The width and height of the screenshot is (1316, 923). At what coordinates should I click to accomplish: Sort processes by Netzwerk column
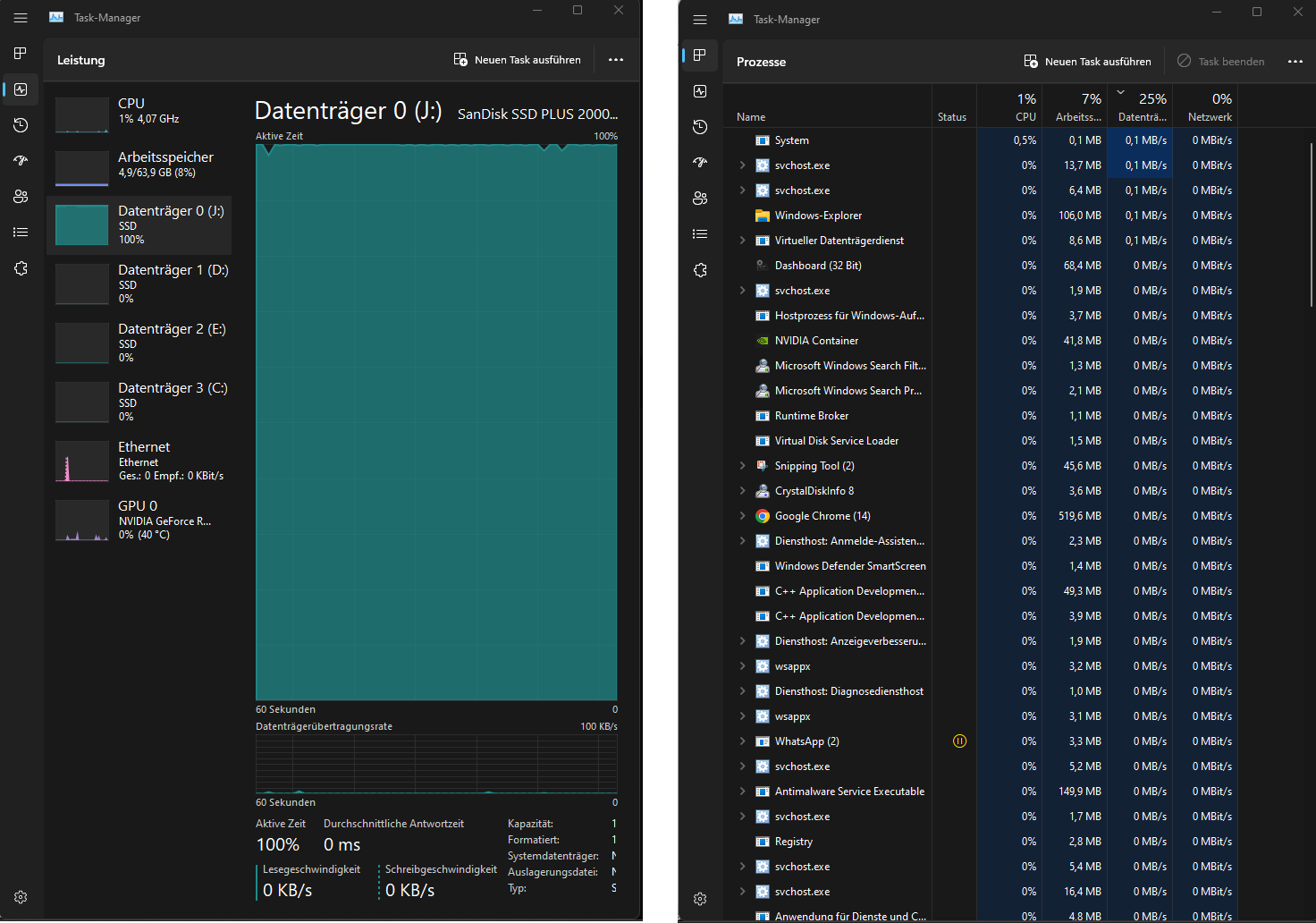click(1206, 106)
